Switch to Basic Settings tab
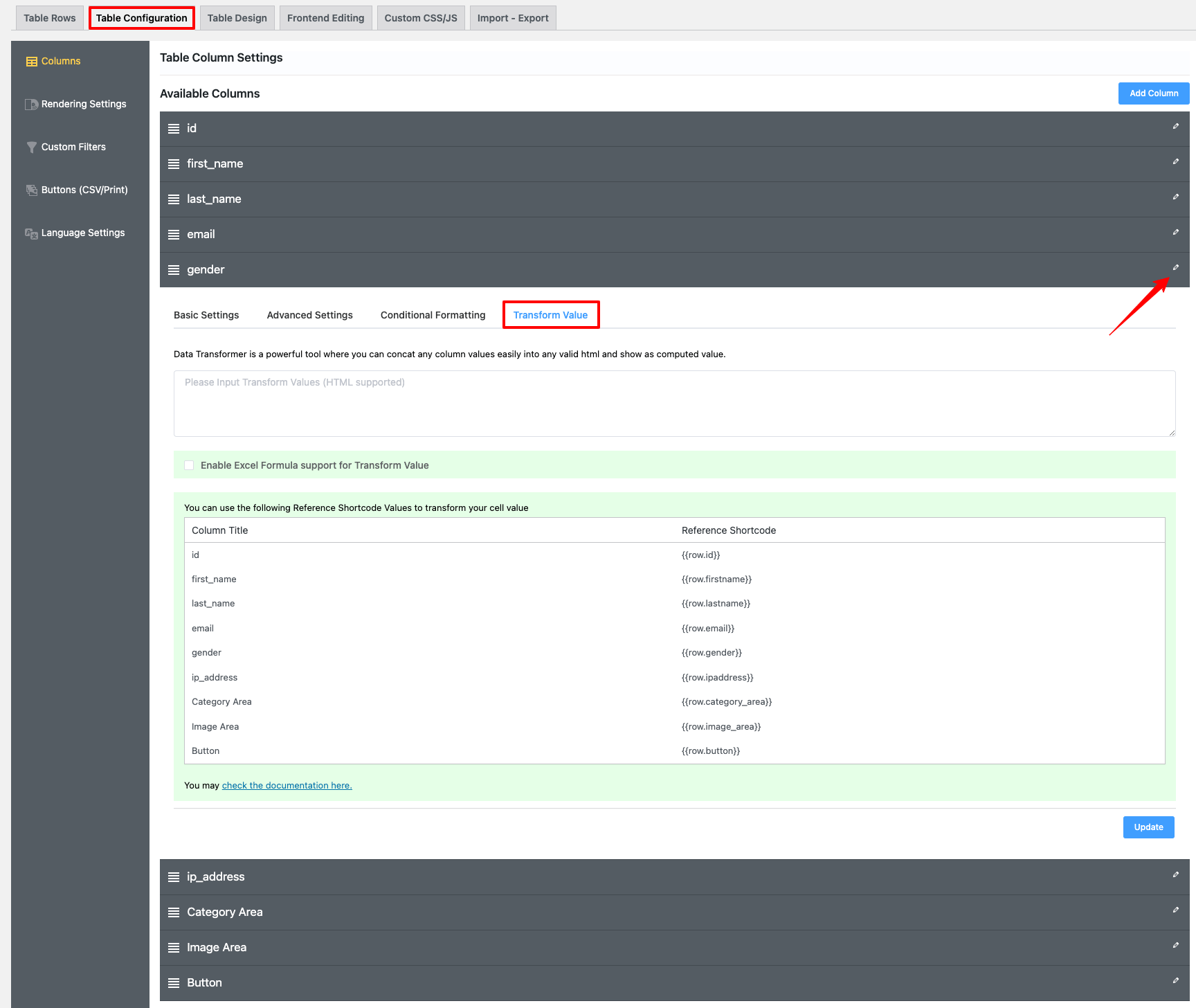The width and height of the screenshot is (1196, 1008). [206, 315]
